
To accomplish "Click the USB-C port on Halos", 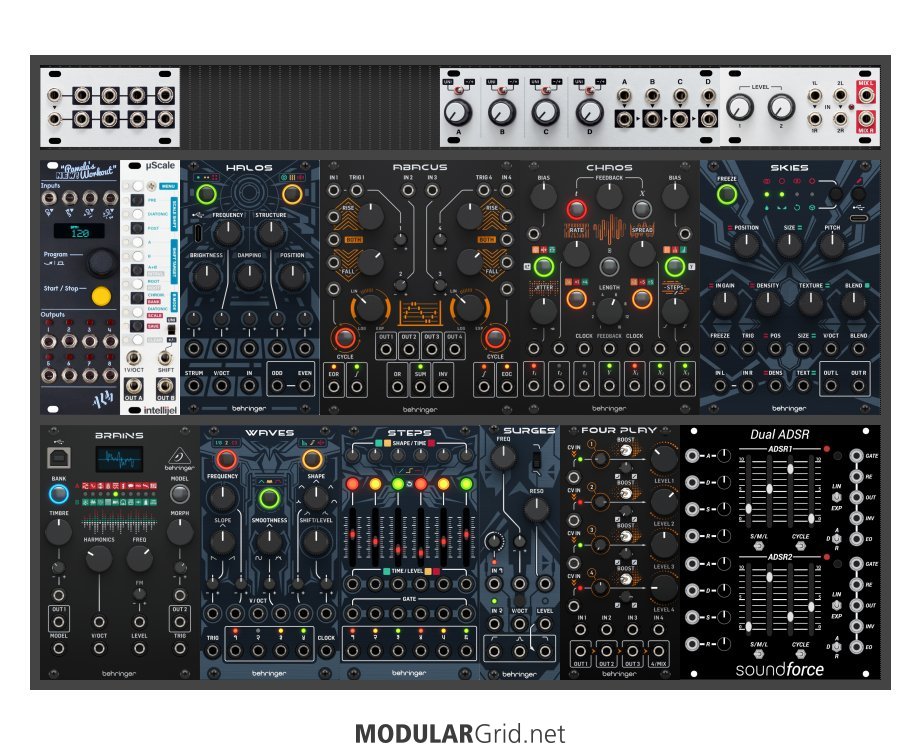I will click(198, 233).
